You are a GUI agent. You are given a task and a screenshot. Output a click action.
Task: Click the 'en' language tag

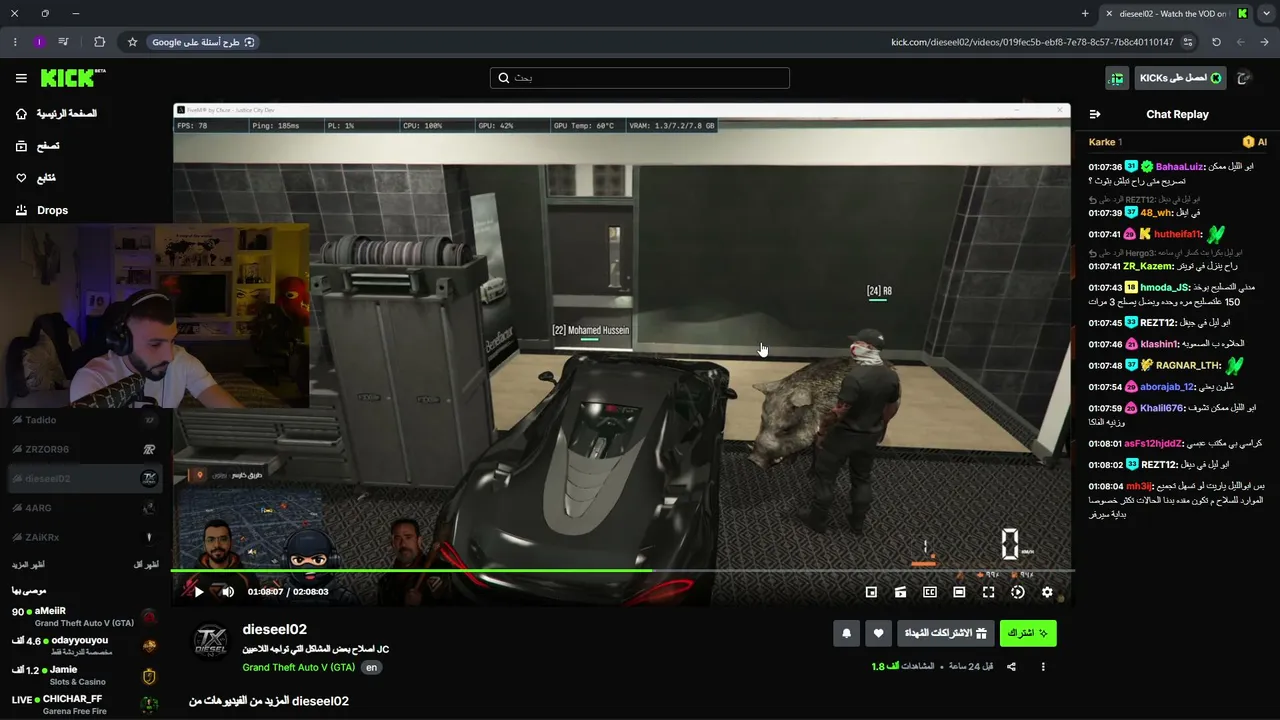point(371,667)
